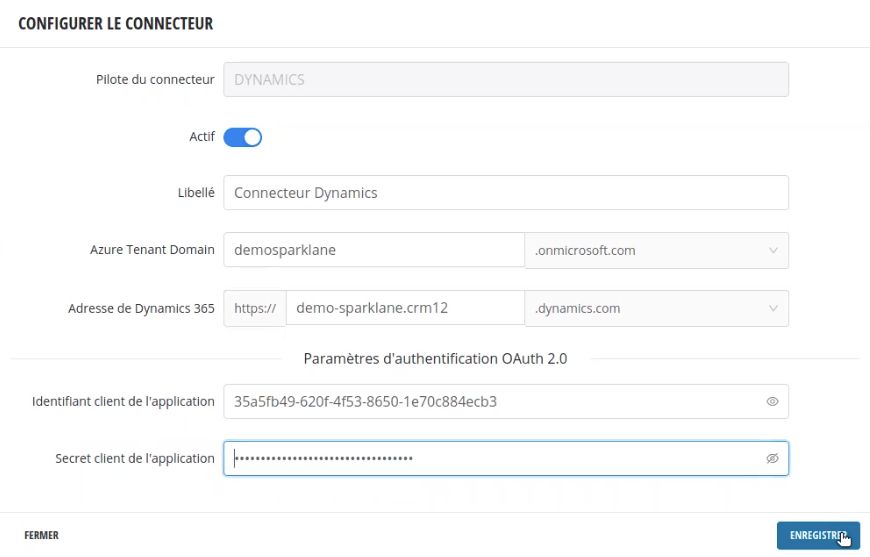Show the application client identifier via eye icon
Screen dimensions: 870x557
tap(772, 402)
